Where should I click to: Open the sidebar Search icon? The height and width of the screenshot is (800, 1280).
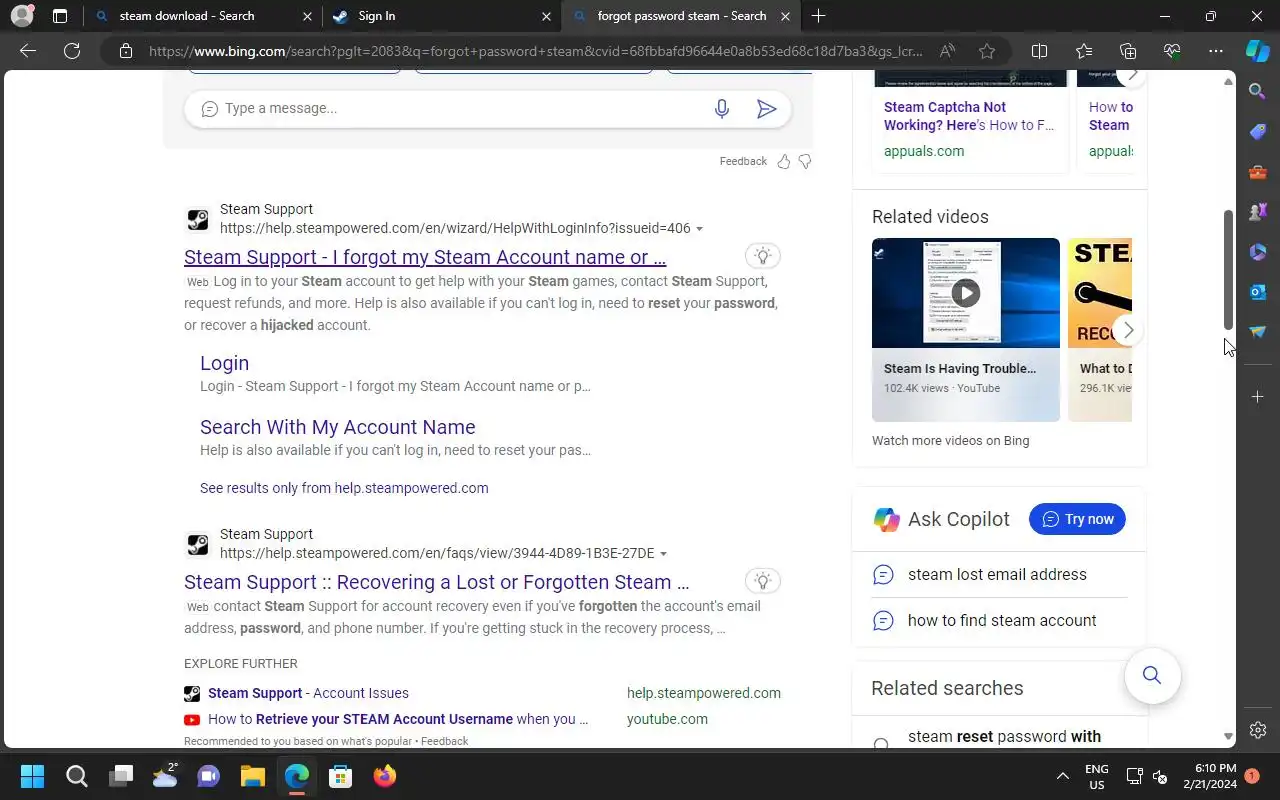(x=1258, y=91)
